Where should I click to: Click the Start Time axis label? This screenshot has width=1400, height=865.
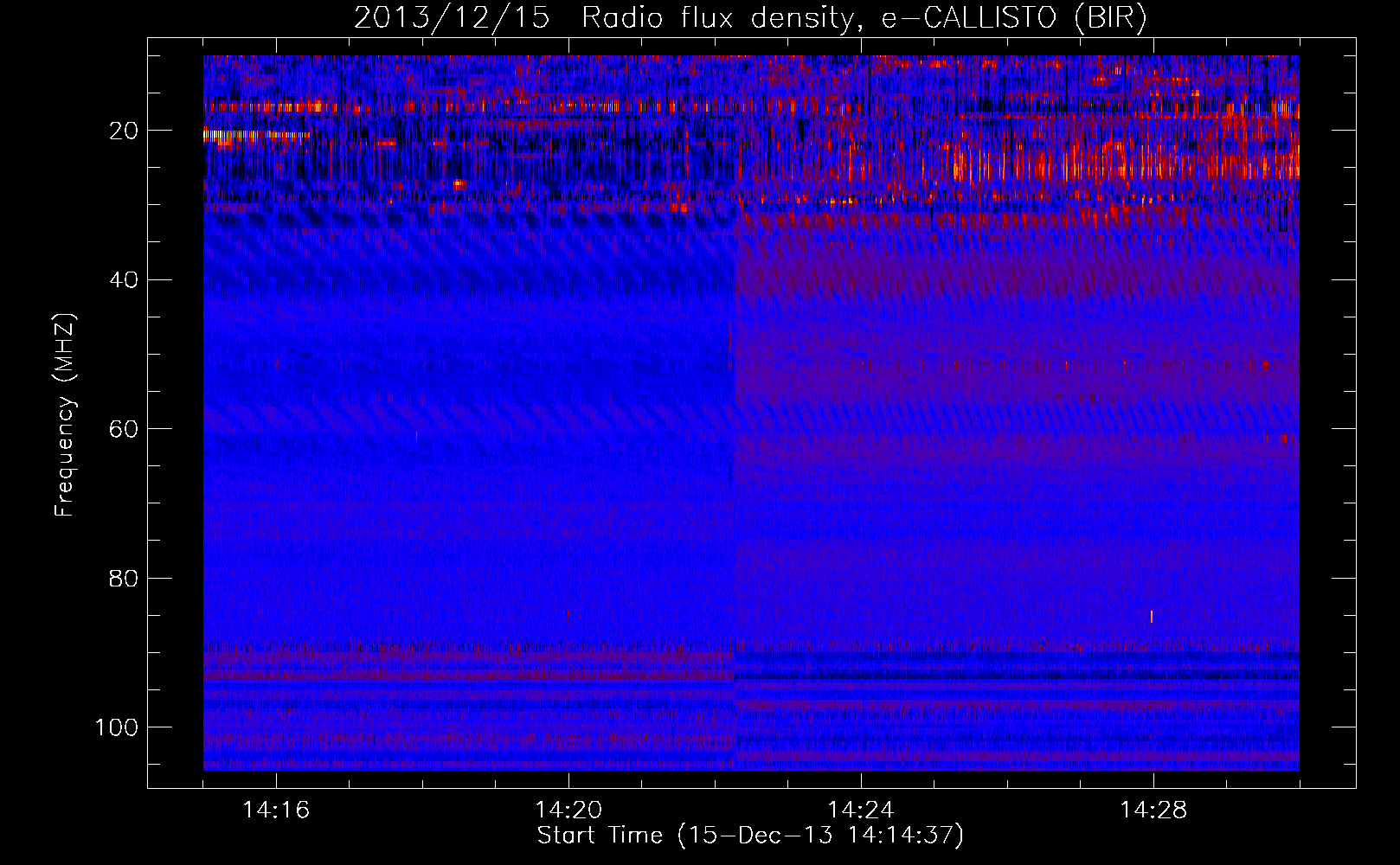750,836
